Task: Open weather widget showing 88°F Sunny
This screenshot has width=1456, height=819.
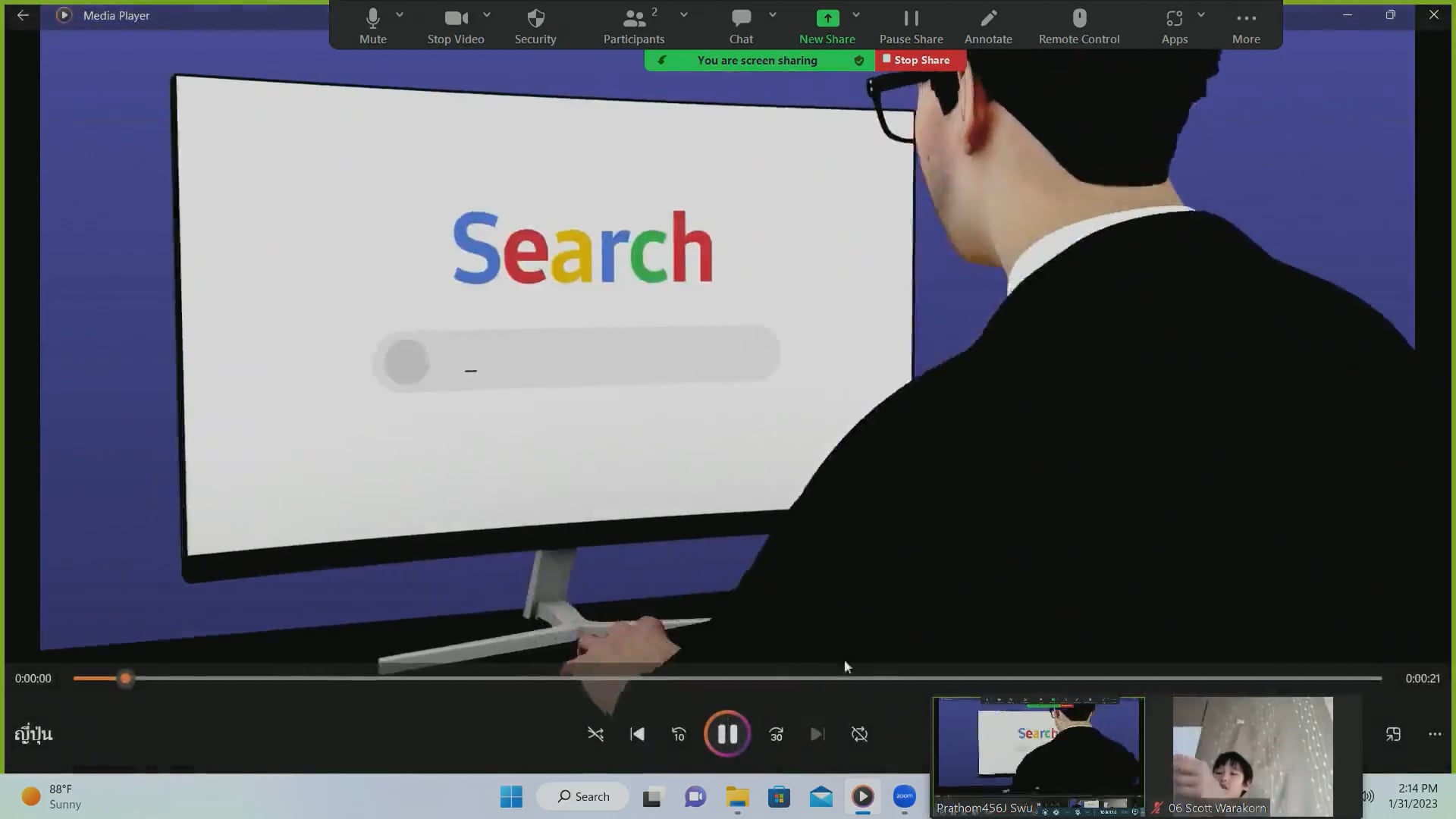Action: (x=52, y=797)
